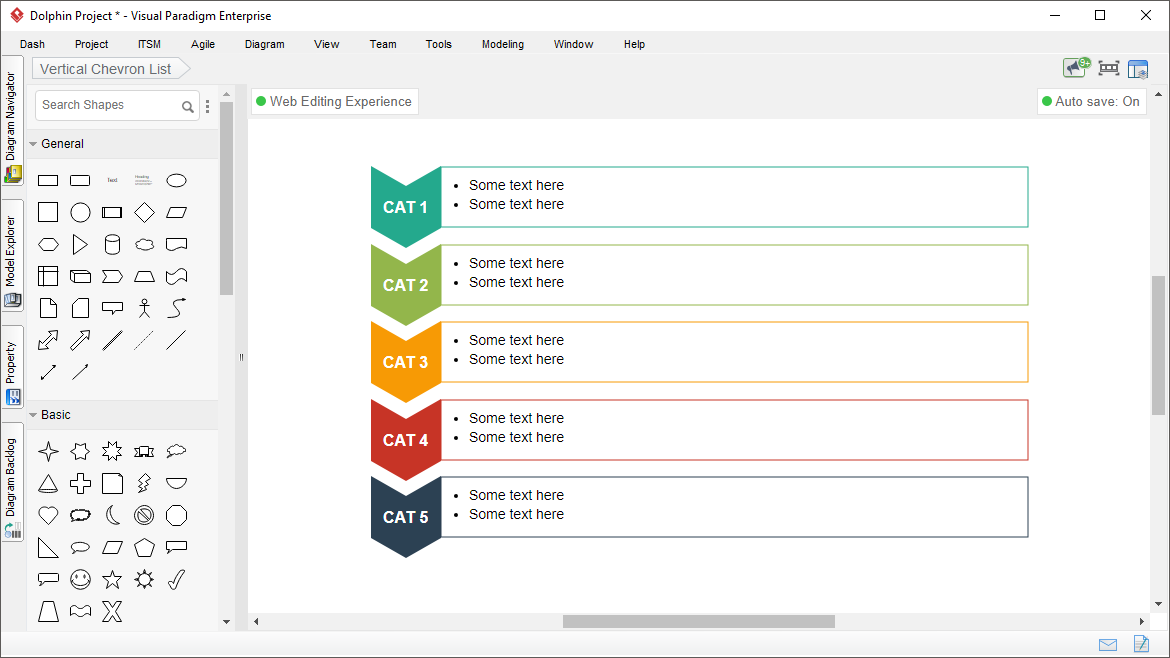Open the mail icon in status bar
The image size is (1170, 658).
tap(1108, 645)
